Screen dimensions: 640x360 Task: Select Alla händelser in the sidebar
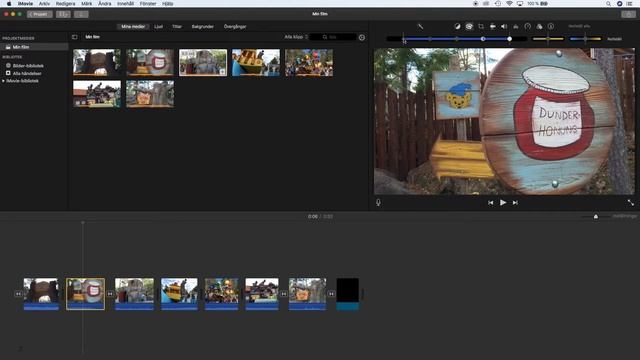tap(27, 73)
